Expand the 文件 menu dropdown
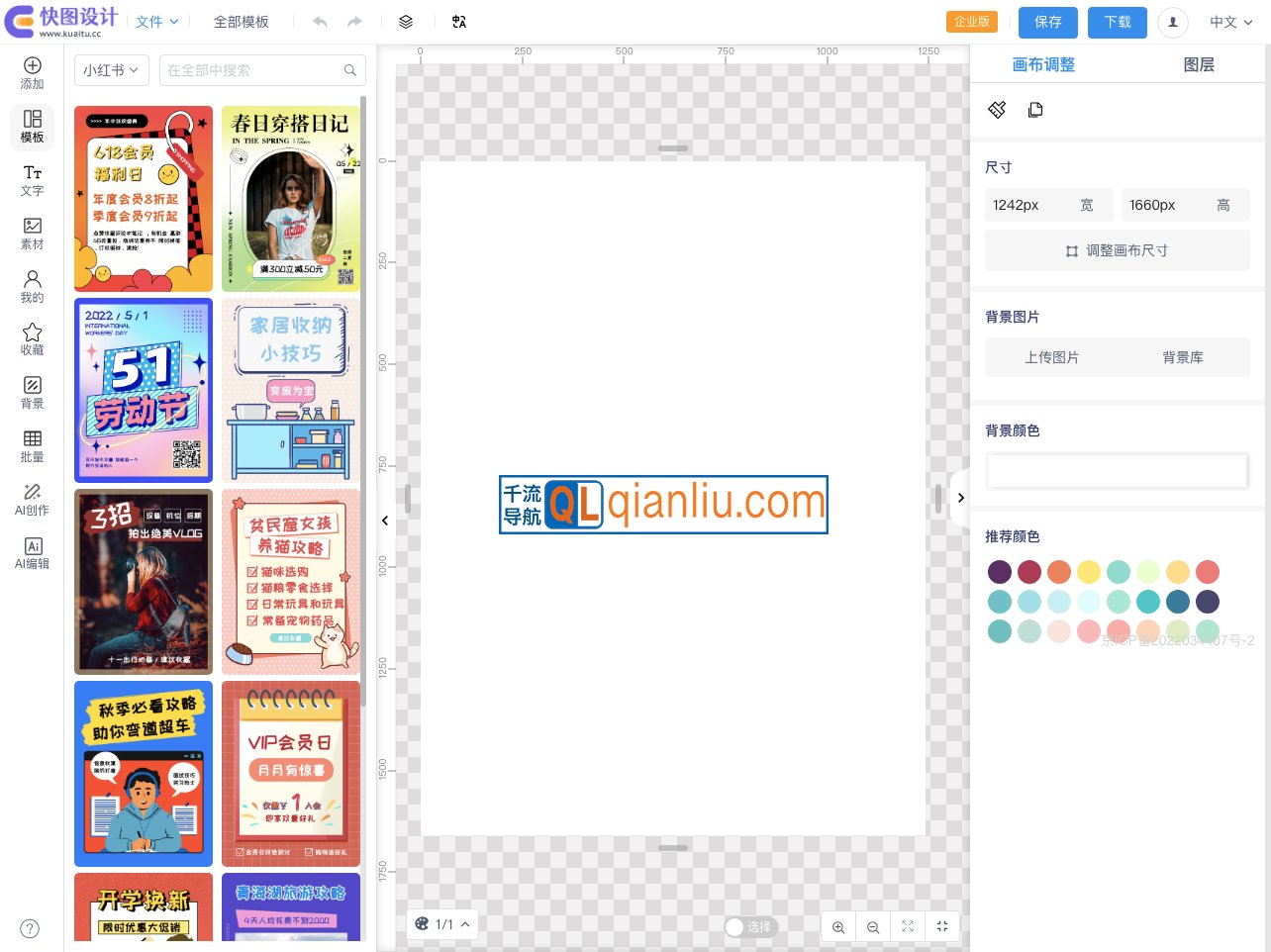The image size is (1271, 952). 155,21
